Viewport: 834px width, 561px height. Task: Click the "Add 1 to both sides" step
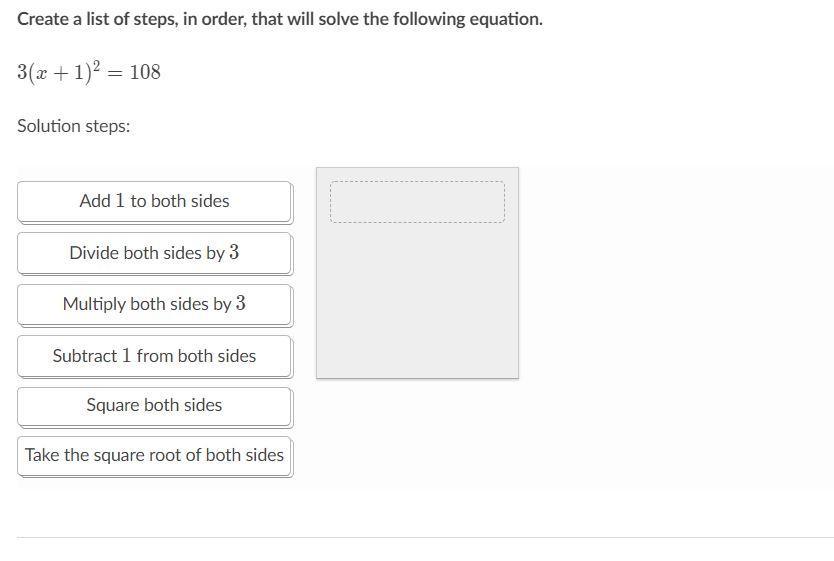coord(154,201)
